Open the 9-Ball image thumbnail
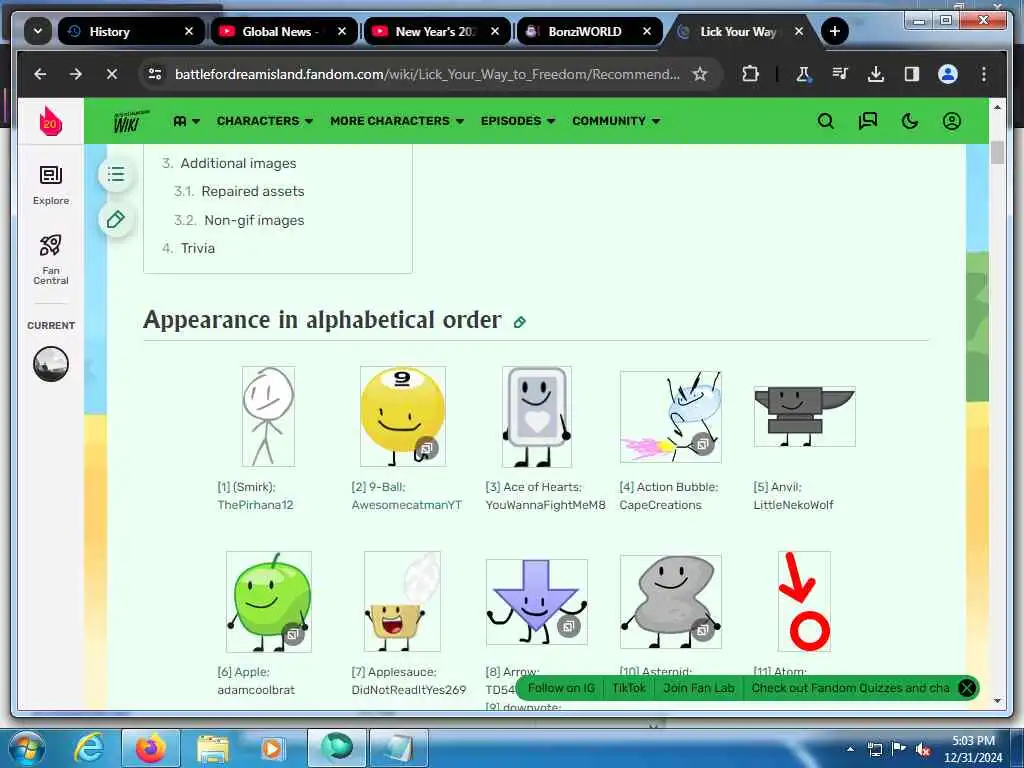 tap(403, 416)
